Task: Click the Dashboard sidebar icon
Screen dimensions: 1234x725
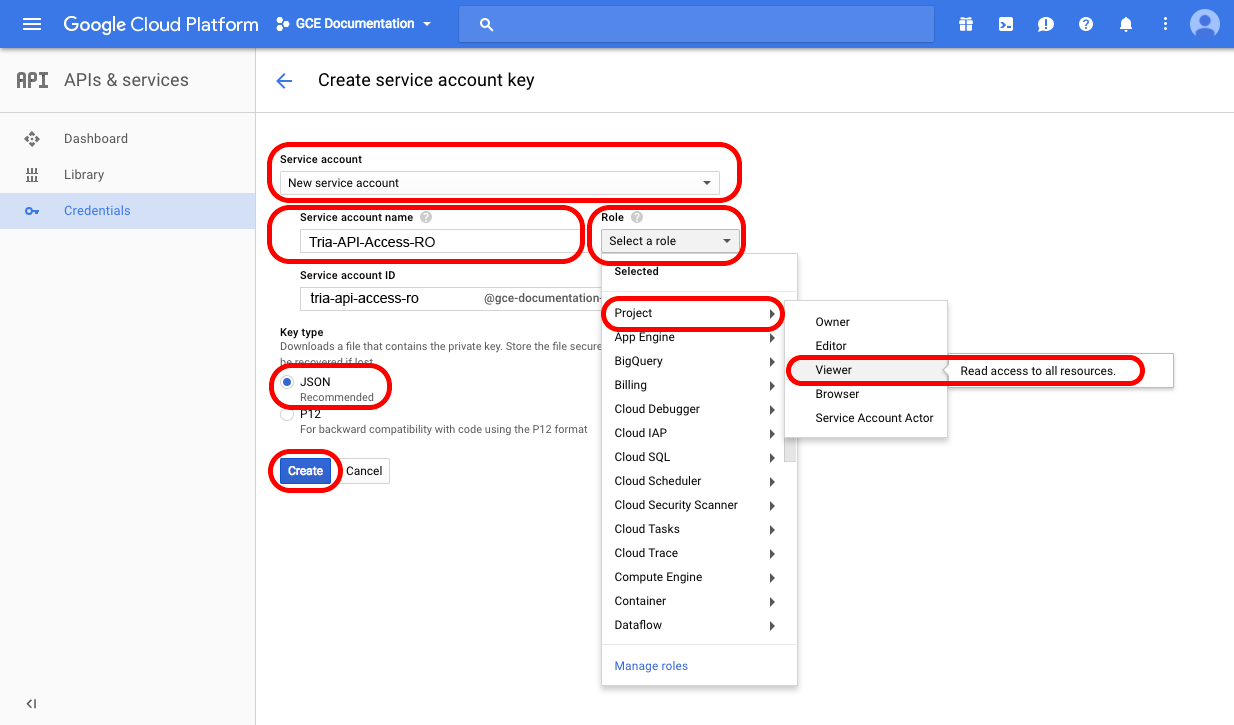Action: 32,139
